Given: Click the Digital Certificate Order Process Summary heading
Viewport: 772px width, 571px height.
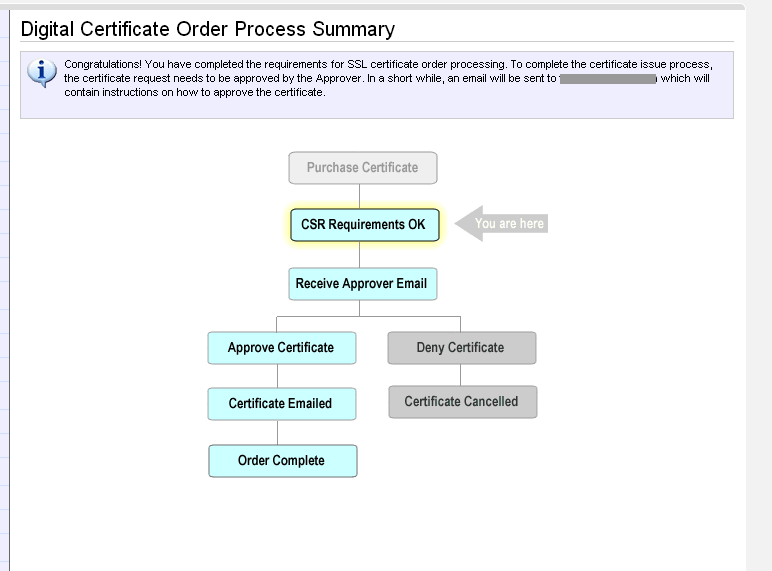Looking at the screenshot, I should coord(208,29).
